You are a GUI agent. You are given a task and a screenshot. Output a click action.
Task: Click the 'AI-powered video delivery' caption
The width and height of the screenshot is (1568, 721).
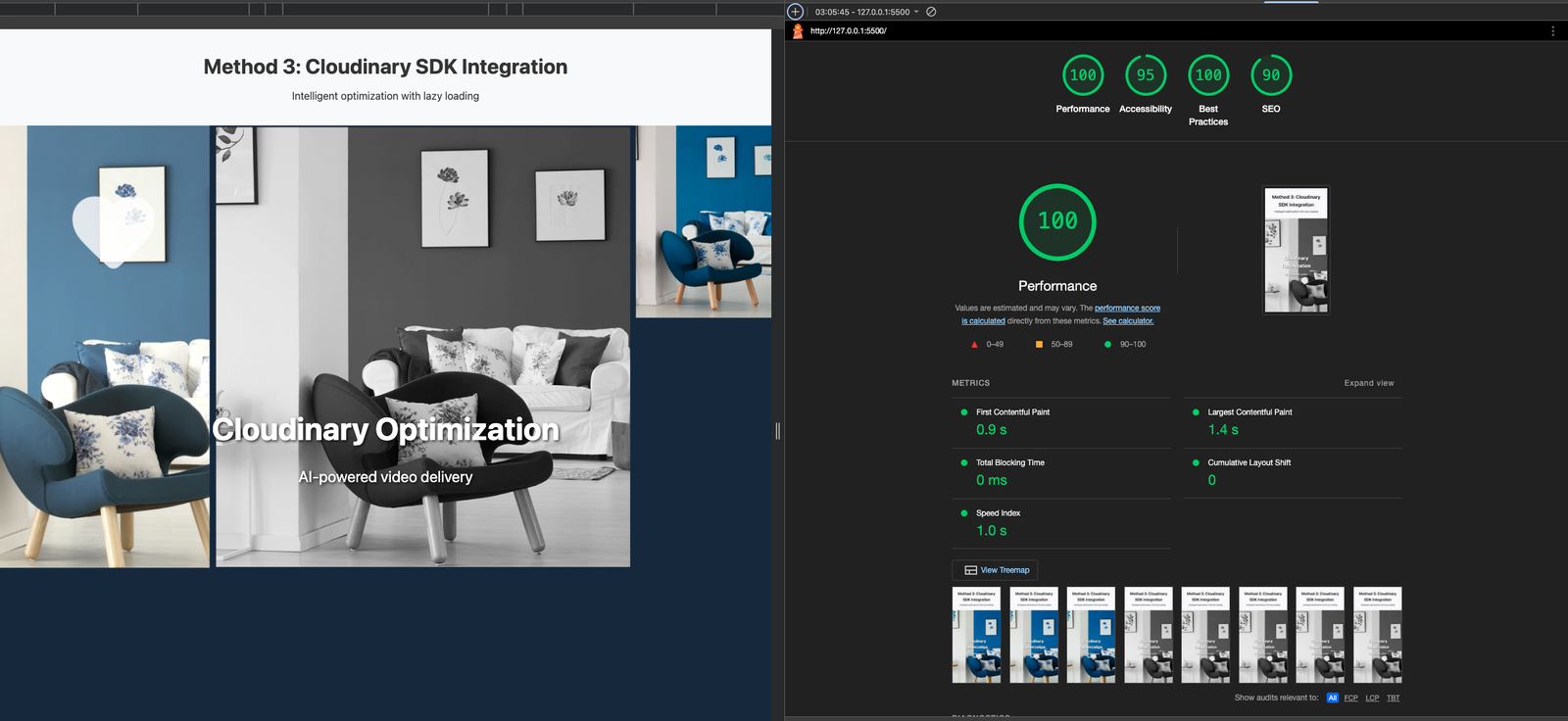385,477
